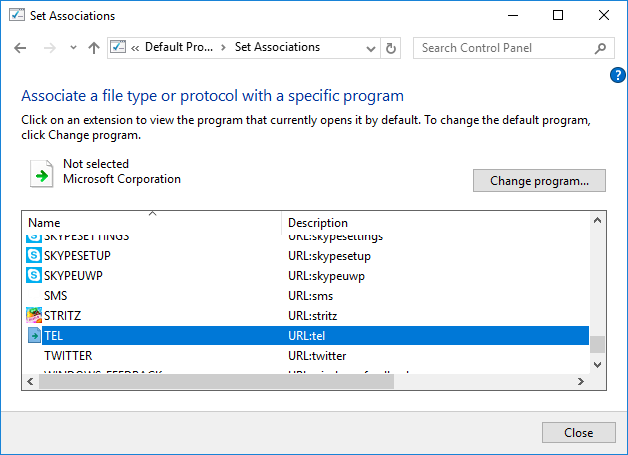This screenshot has width=628, height=455.
Task: Click the Close button at the bottom
Action: point(578,433)
